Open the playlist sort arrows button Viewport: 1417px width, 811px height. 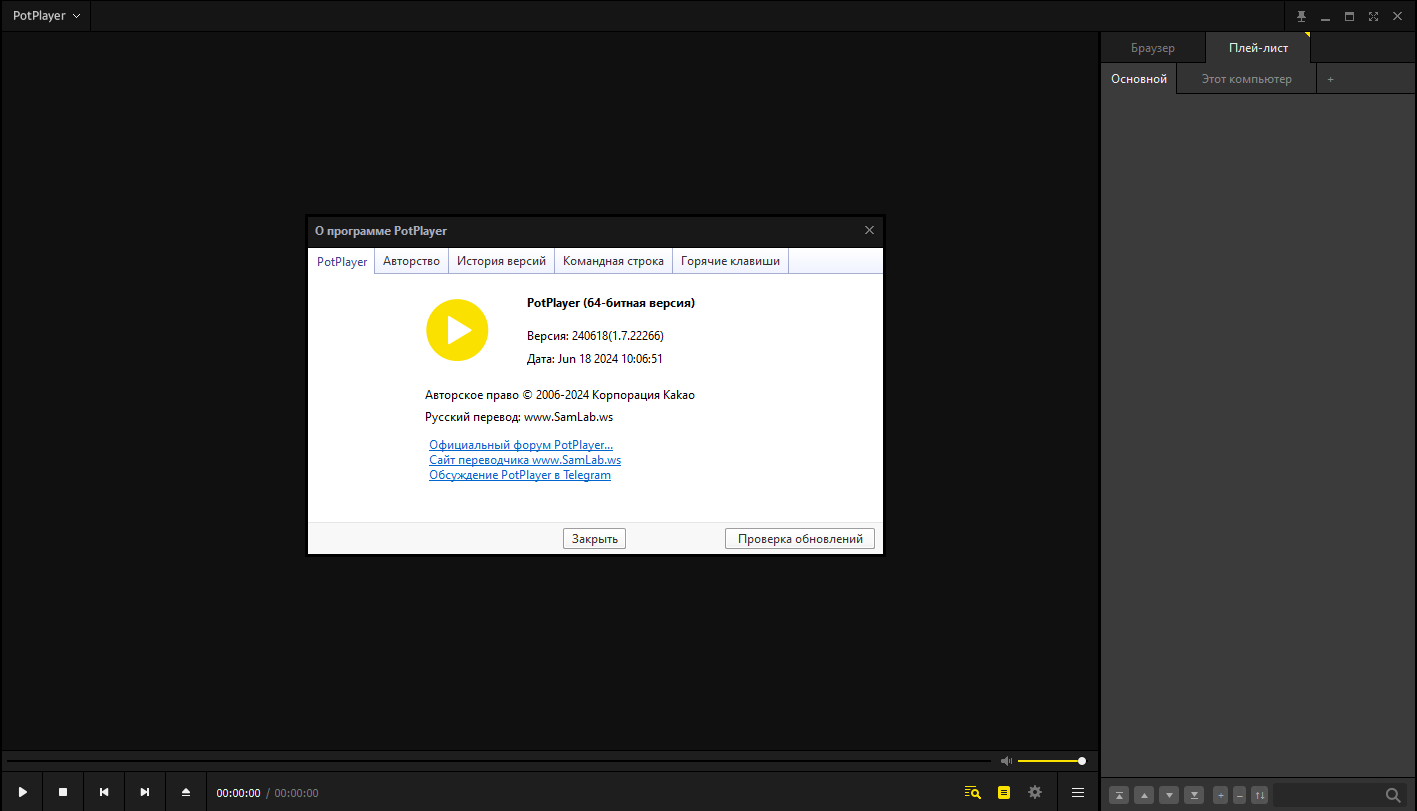[x=1260, y=795]
